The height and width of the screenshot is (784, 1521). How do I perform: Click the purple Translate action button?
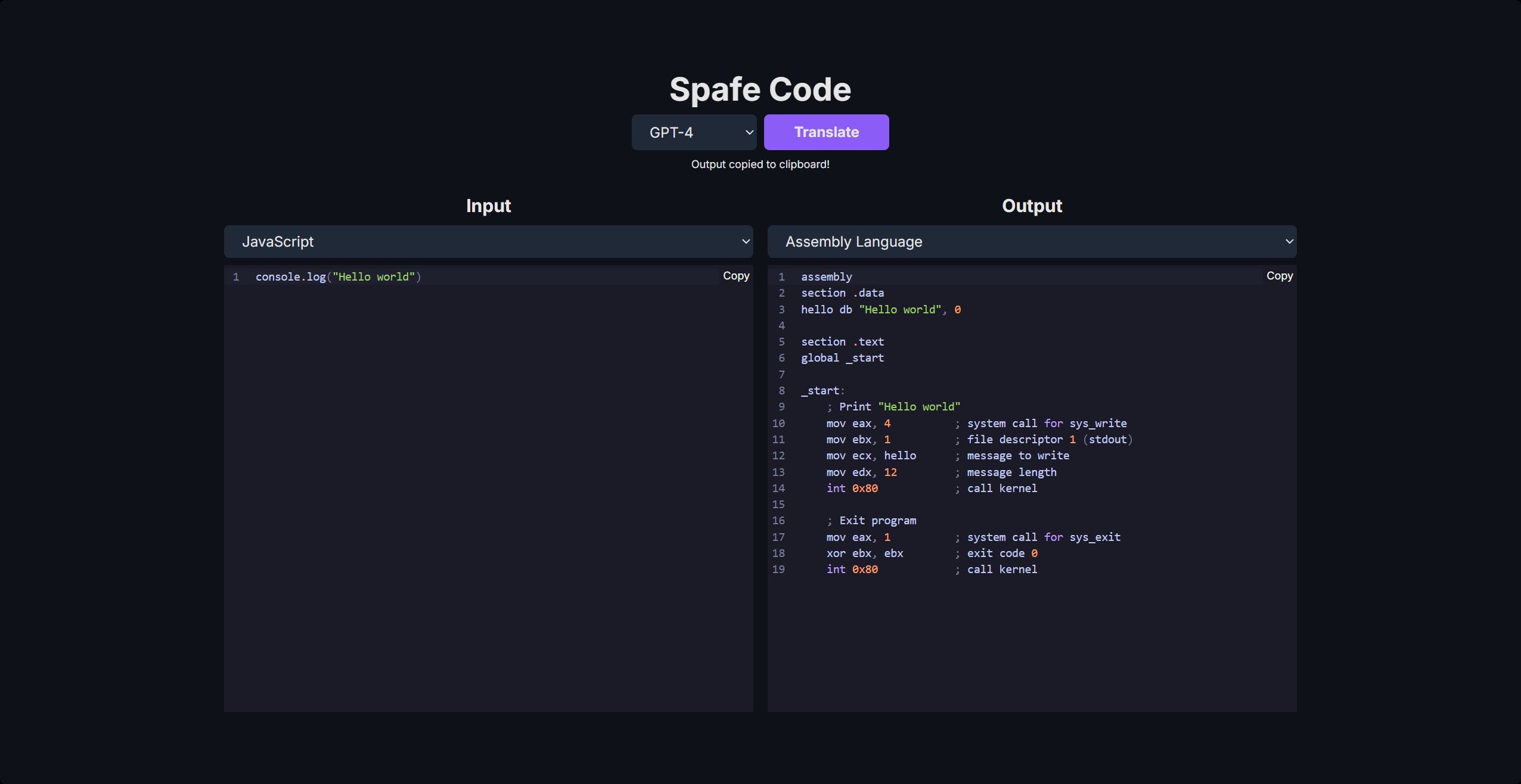pos(826,131)
